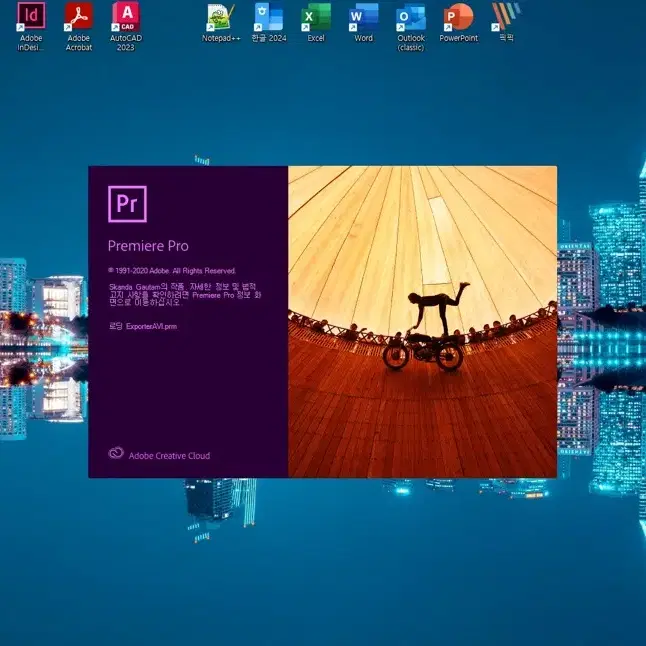This screenshot has width=646, height=646.
Task: Click the 1991-2020 Adobe copyright line
Action: (x=172, y=271)
